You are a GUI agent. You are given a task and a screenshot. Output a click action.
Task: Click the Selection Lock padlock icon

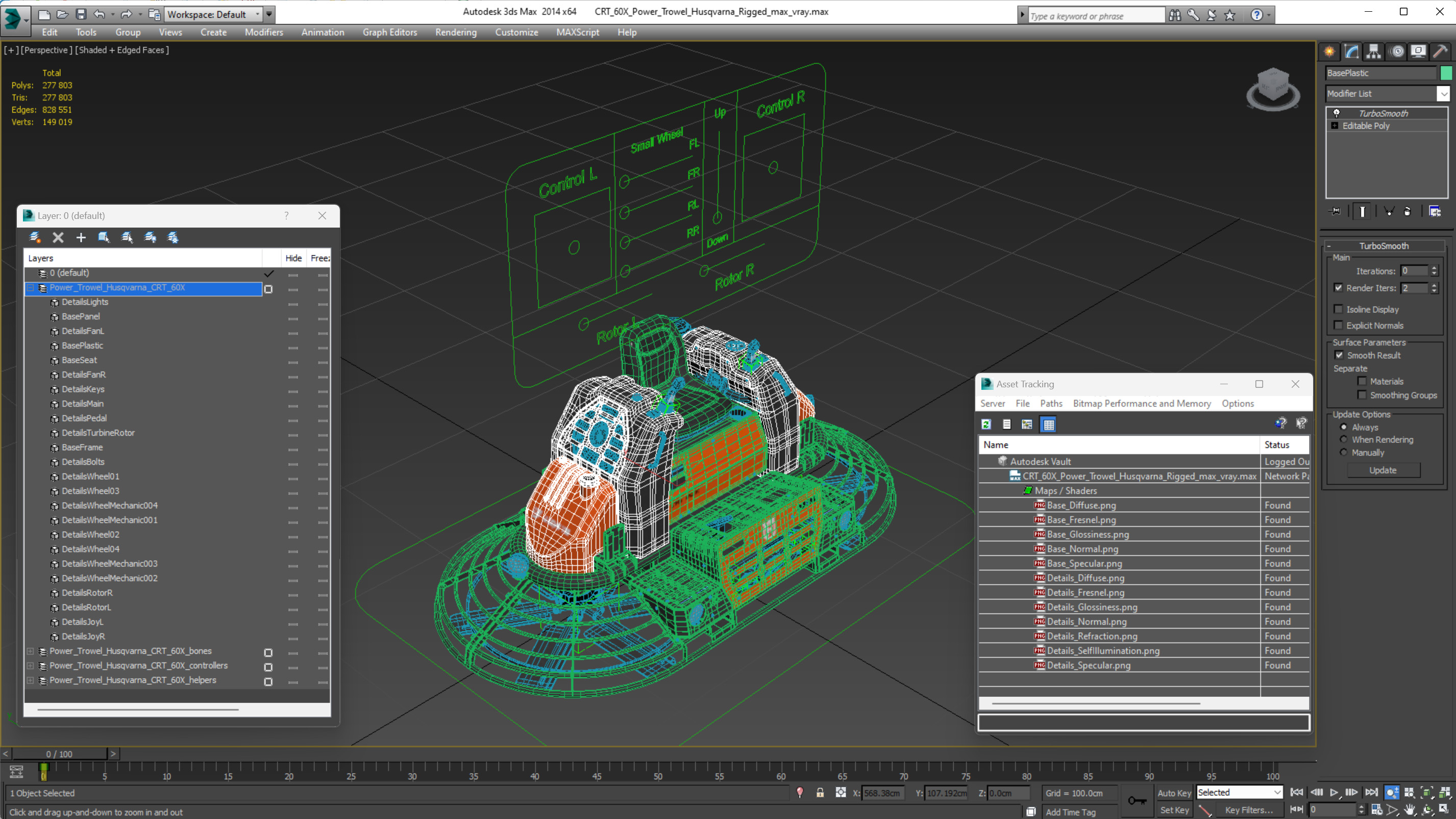pos(820,792)
